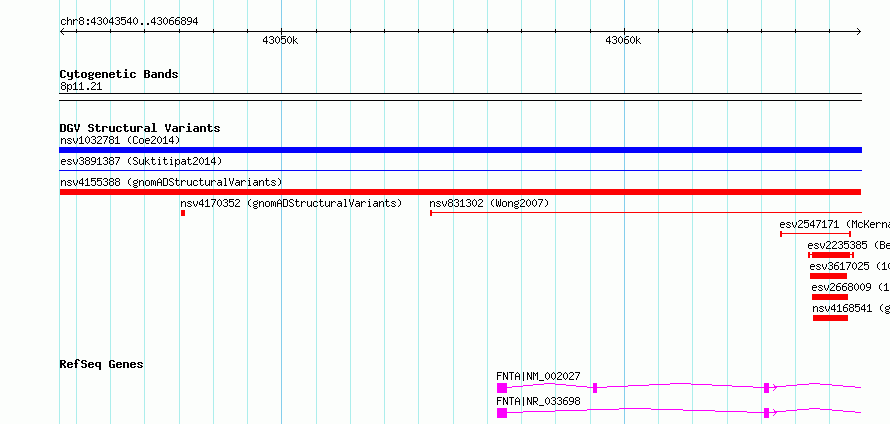Viewport: 890px width, 424px height.
Task: Click the nsv831302 (Wong2007) label
Action: click(x=489, y=203)
